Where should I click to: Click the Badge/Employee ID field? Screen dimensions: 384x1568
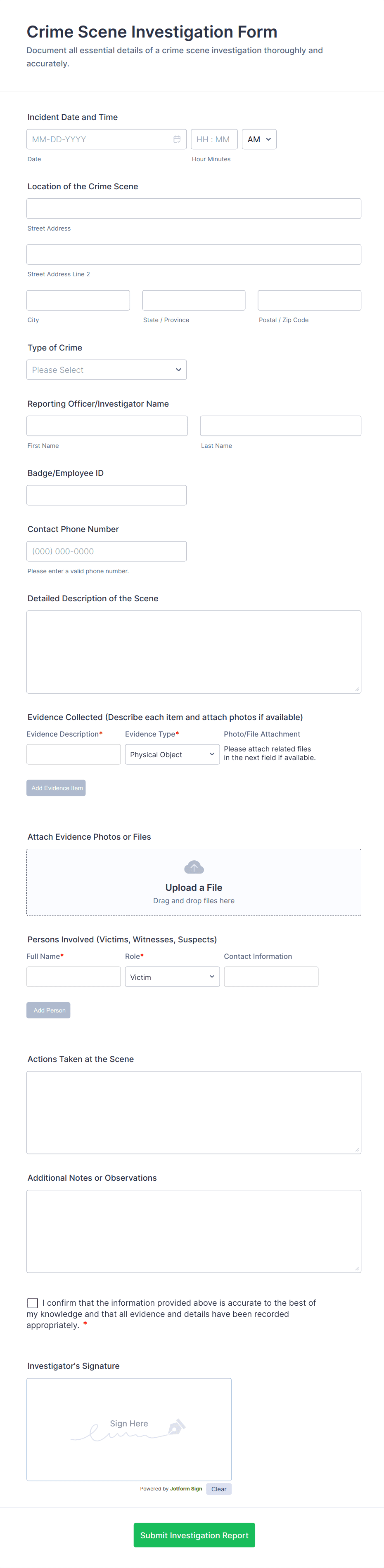[x=107, y=495]
